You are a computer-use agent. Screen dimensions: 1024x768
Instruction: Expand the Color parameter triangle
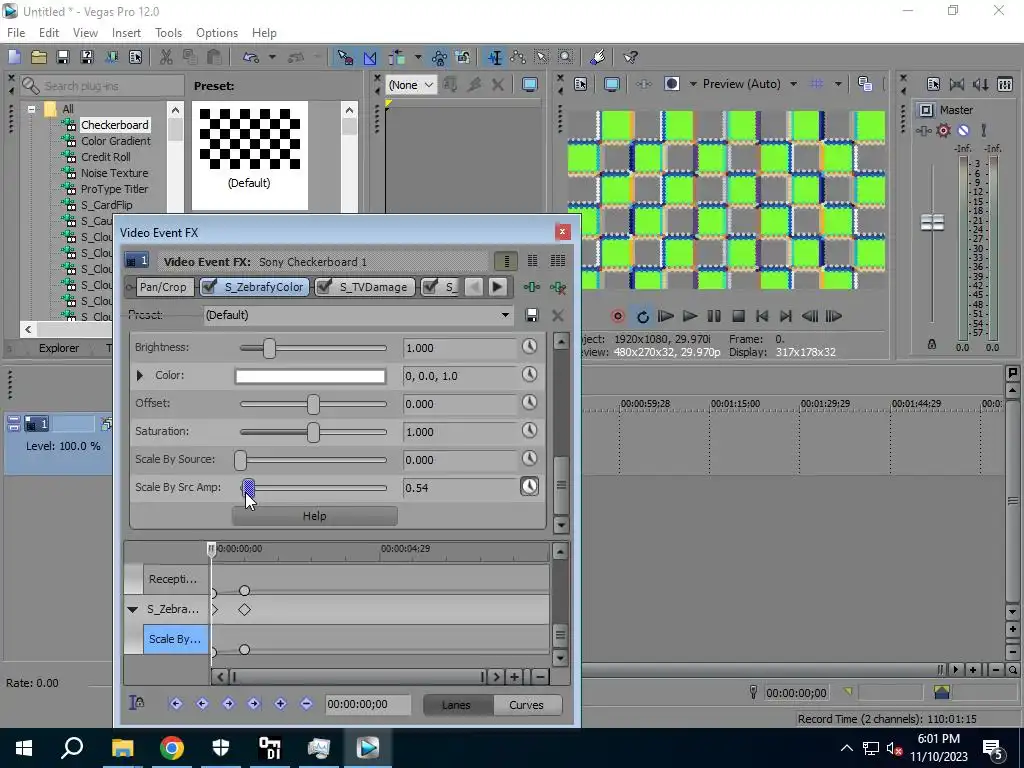tap(139, 376)
